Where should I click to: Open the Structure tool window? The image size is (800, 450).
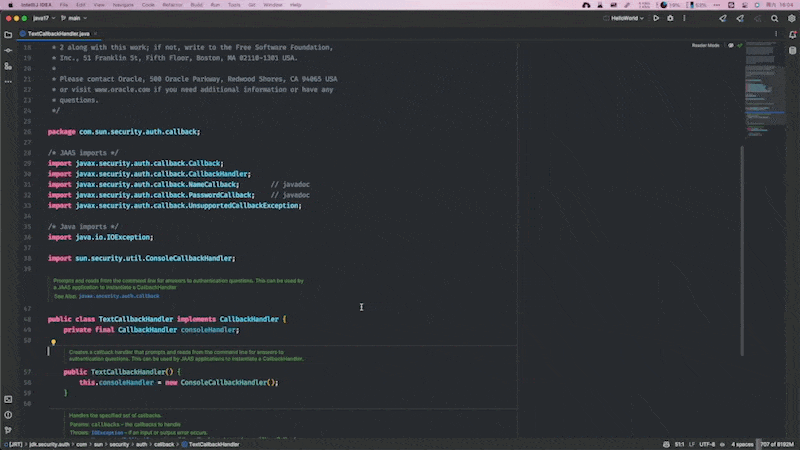pos(8,64)
